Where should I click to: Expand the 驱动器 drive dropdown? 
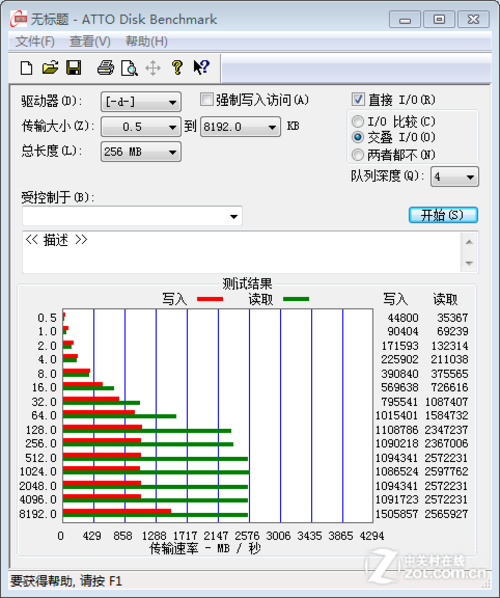point(141,102)
